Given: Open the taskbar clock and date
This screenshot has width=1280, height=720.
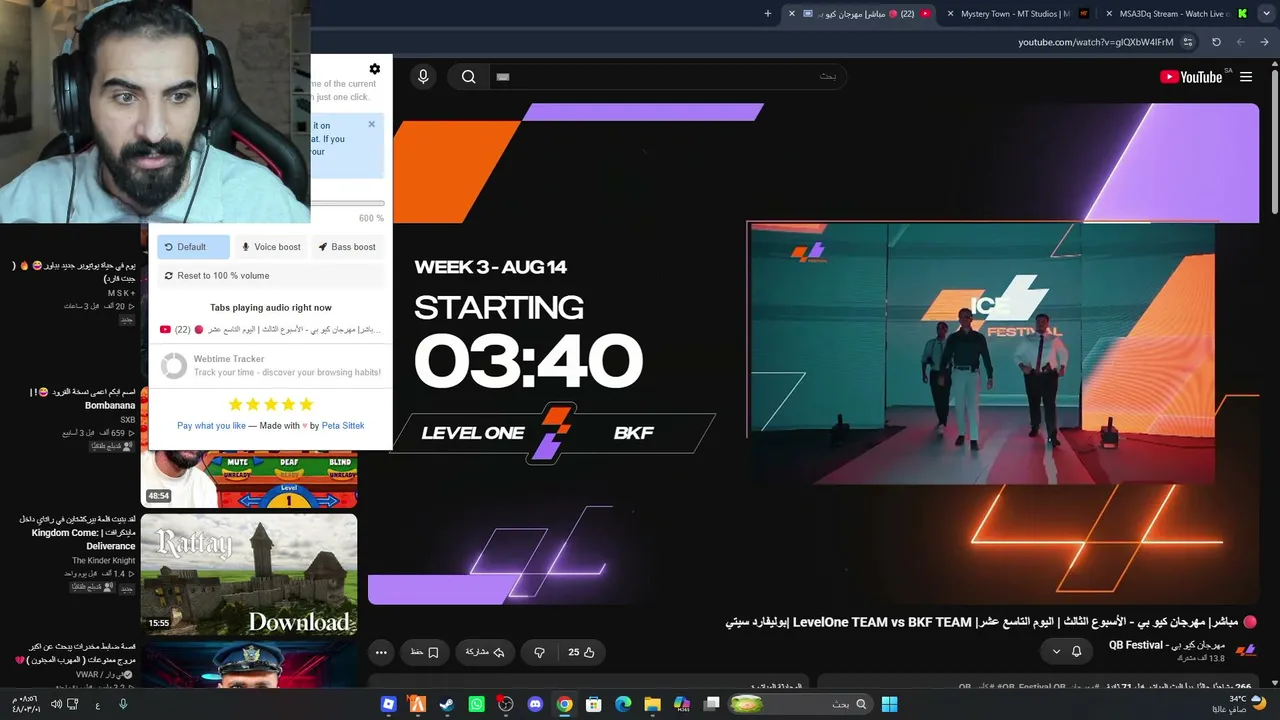Looking at the screenshot, I should point(28,704).
